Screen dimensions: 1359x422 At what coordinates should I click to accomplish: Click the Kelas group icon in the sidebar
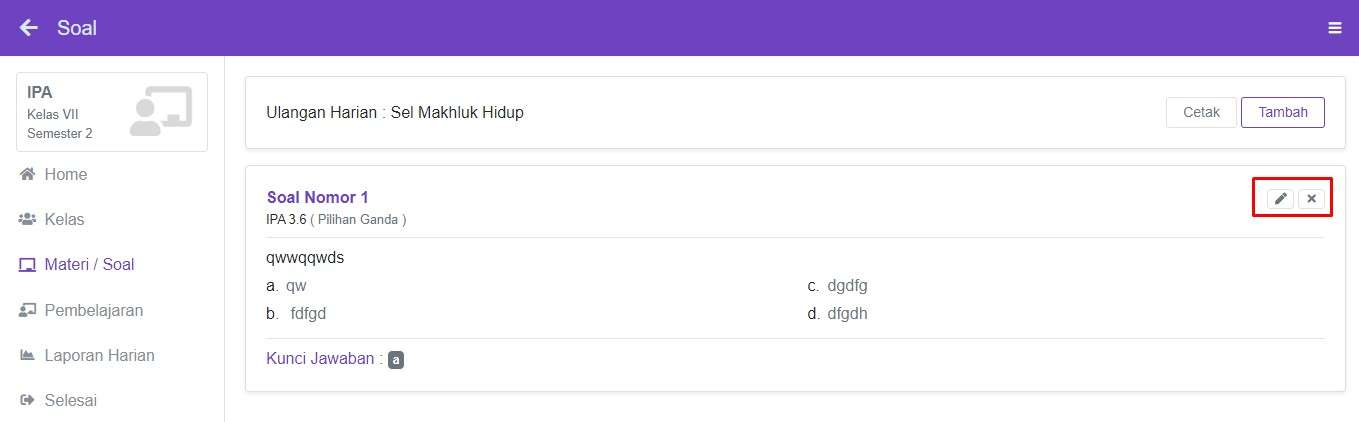[x=28, y=220]
